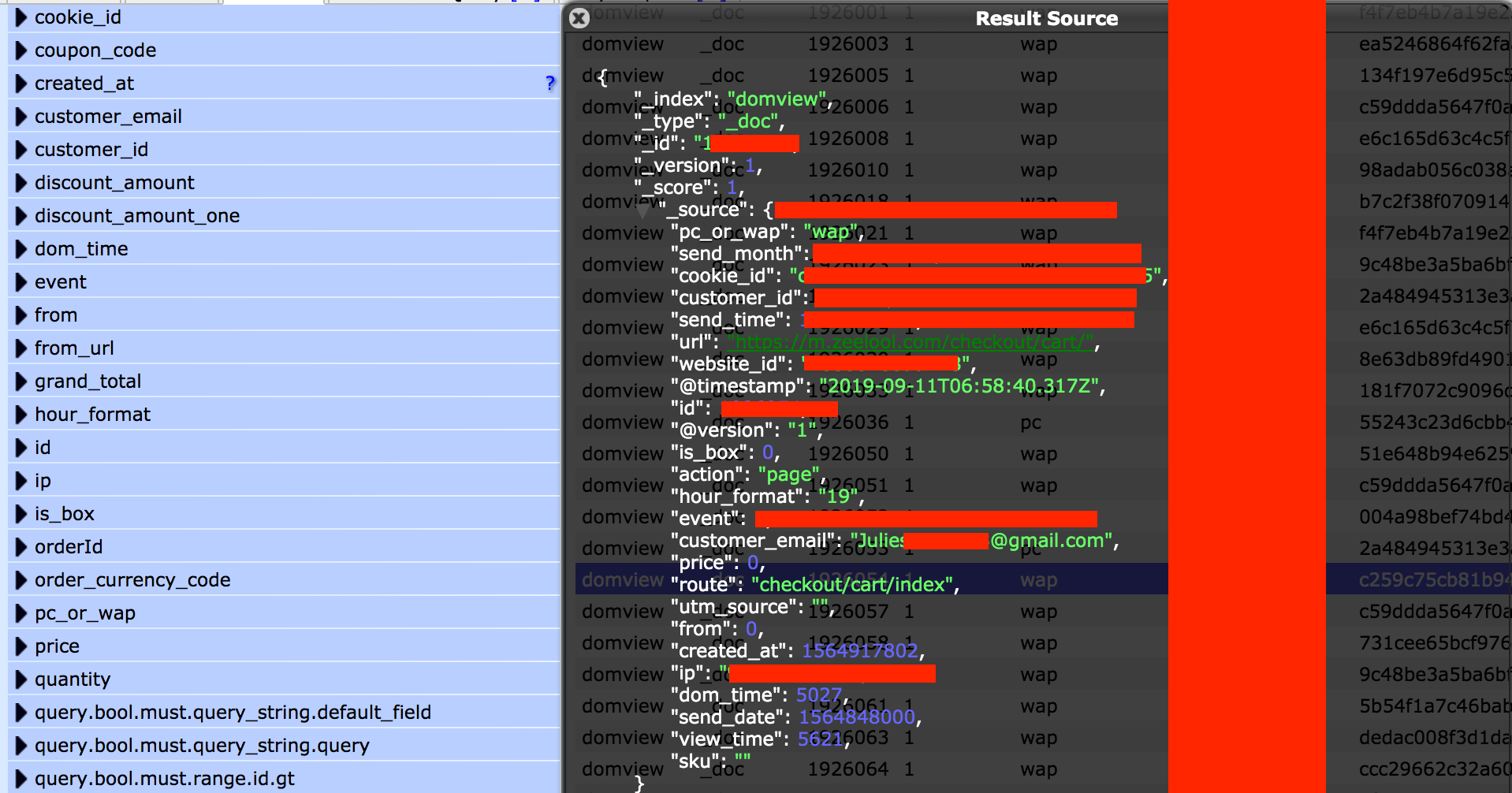Open the zeelool checkout cart URL link
1512x793 pixels.
[x=911, y=342]
